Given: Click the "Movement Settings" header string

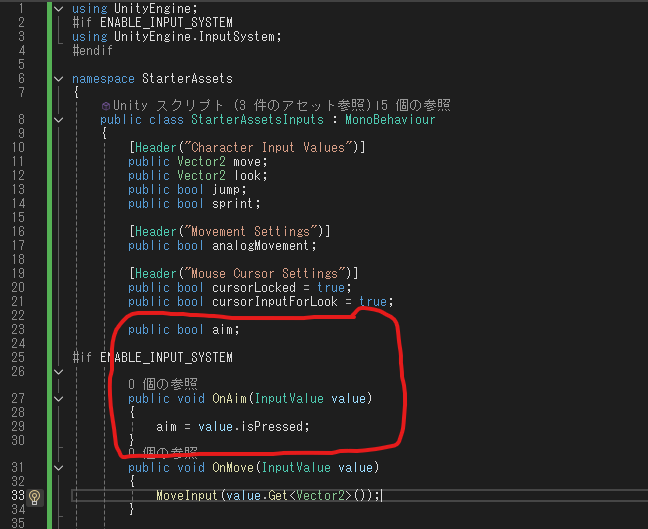Looking at the screenshot, I should pos(253,231).
